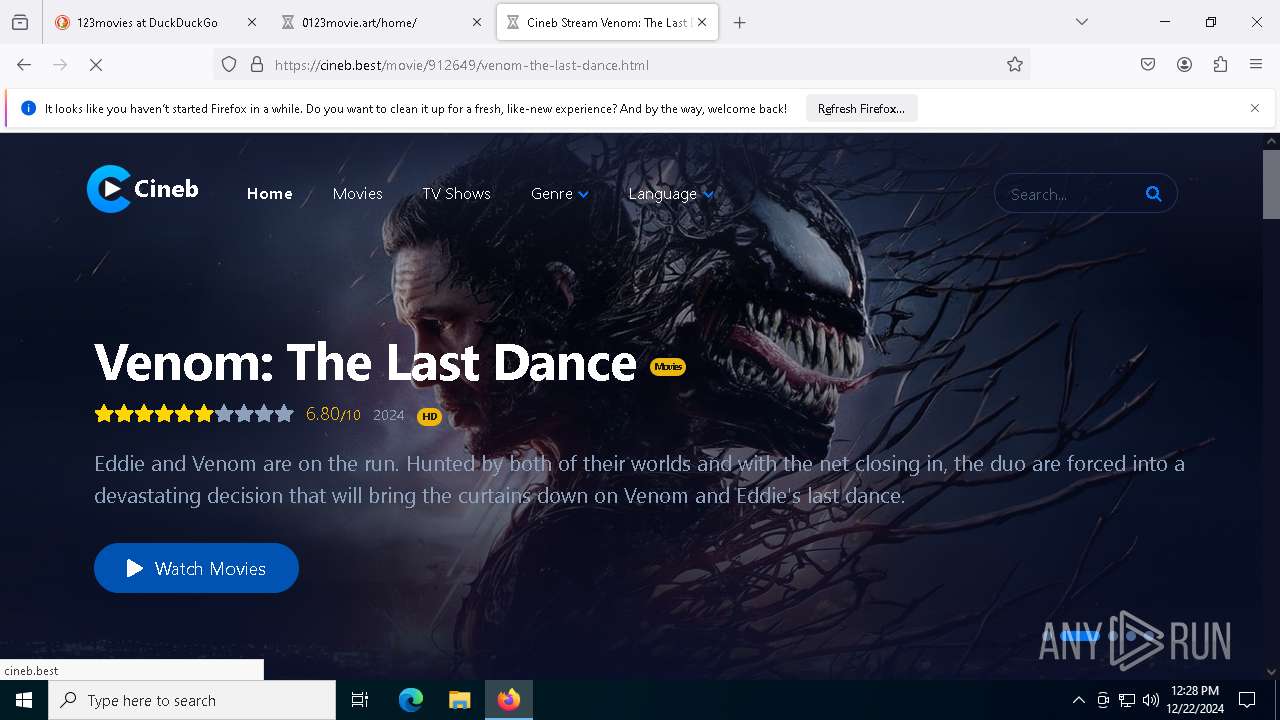Open network settings in the tray

(1127, 700)
